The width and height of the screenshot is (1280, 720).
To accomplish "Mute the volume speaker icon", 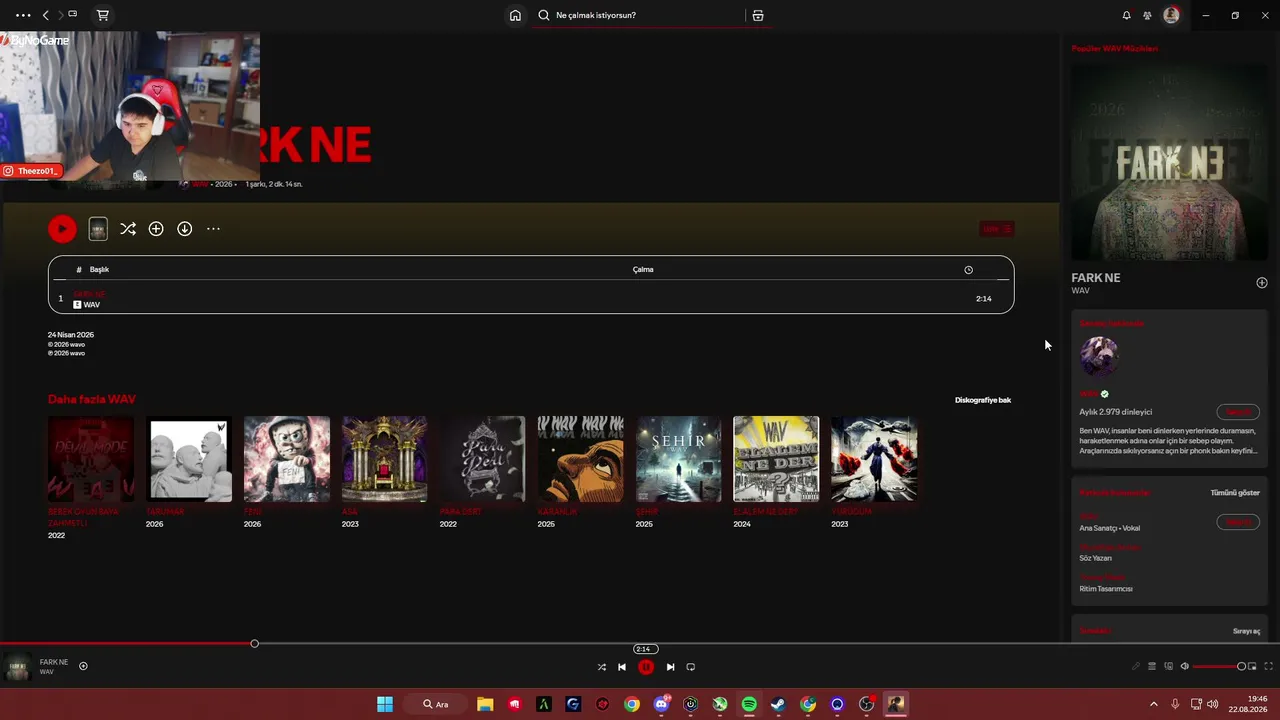I will (x=1185, y=666).
